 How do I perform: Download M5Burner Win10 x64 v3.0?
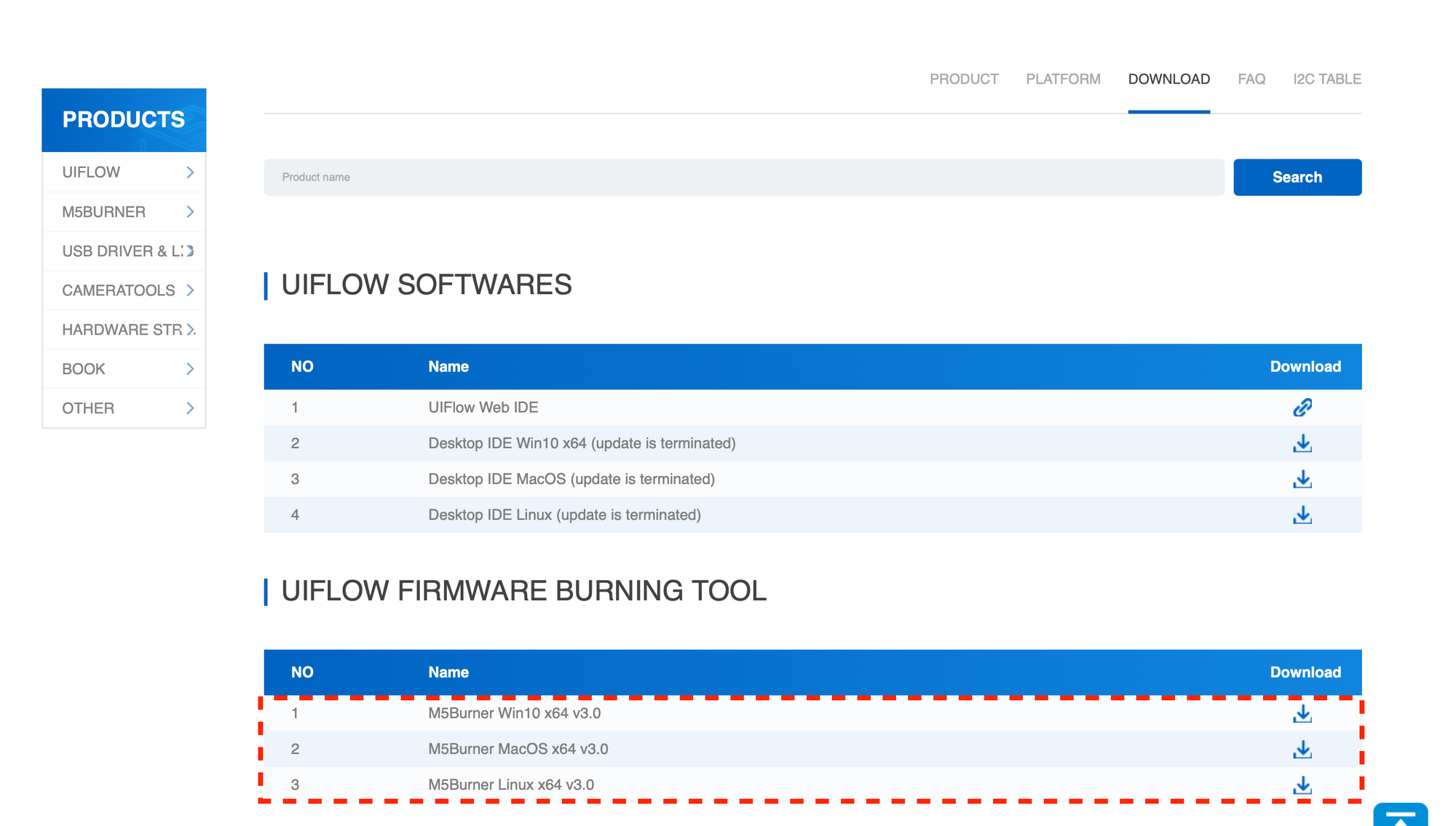point(1302,713)
